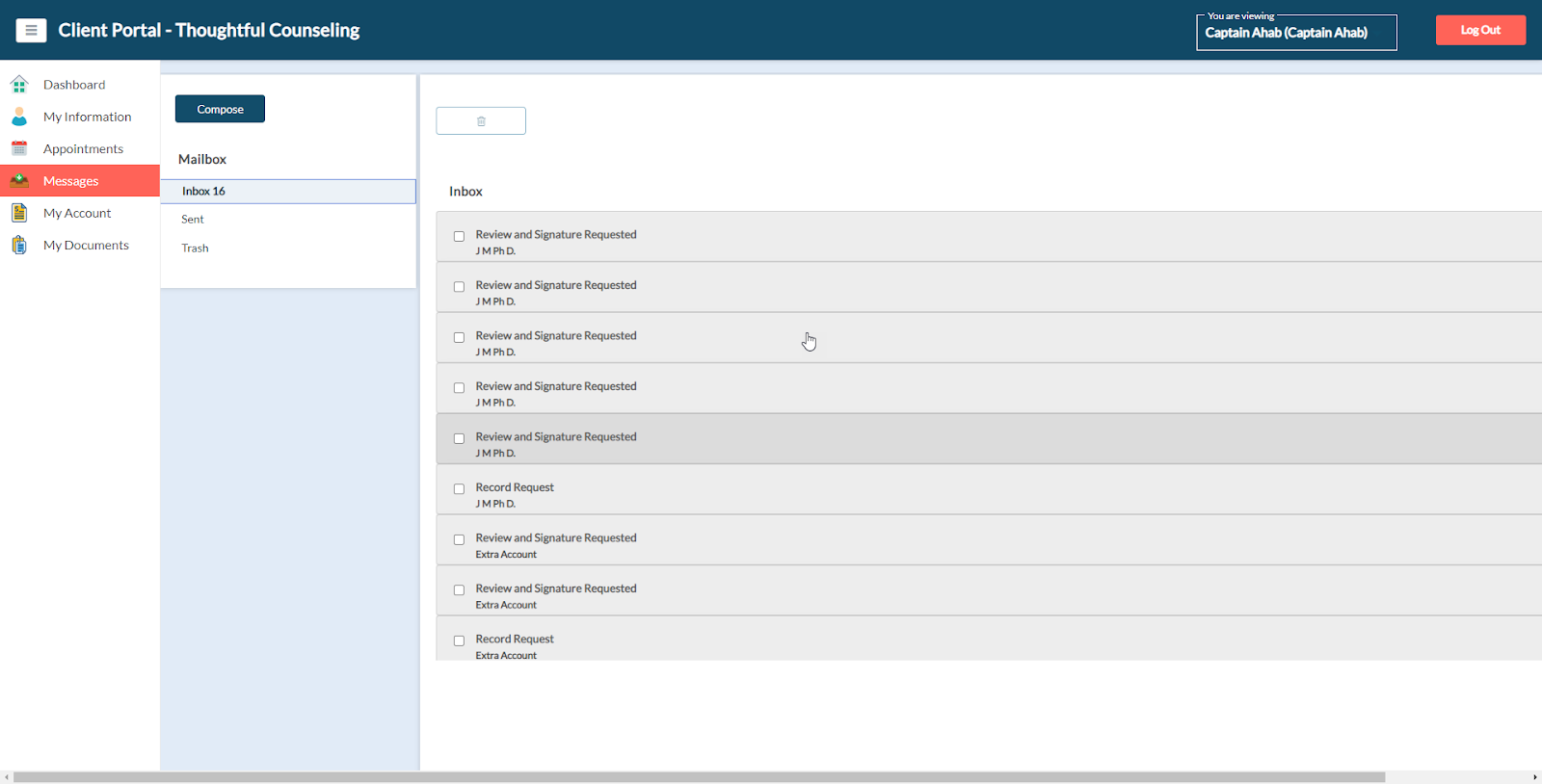Viewport: 1542px width, 784px height.
Task: Log Out of the client portal
Action: tap(1479, 30)
